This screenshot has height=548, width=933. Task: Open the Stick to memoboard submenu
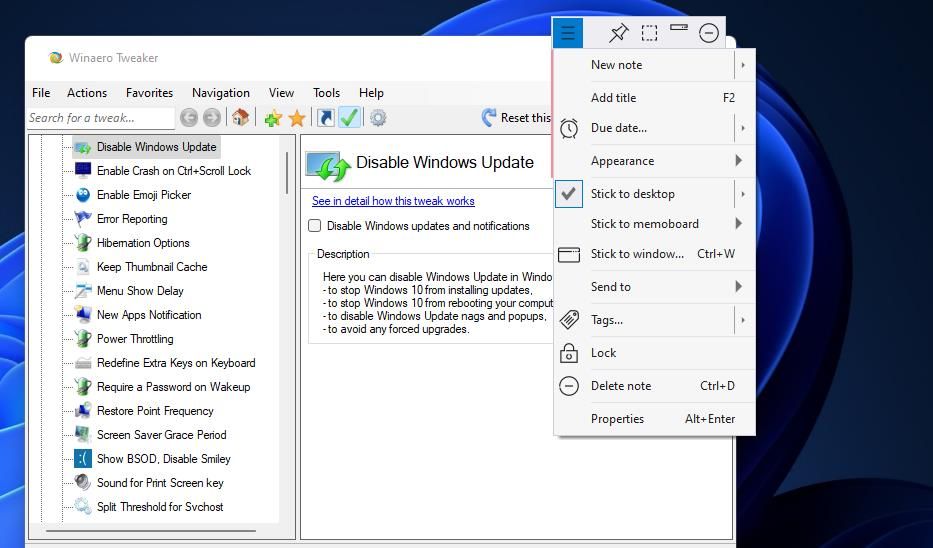655,224
